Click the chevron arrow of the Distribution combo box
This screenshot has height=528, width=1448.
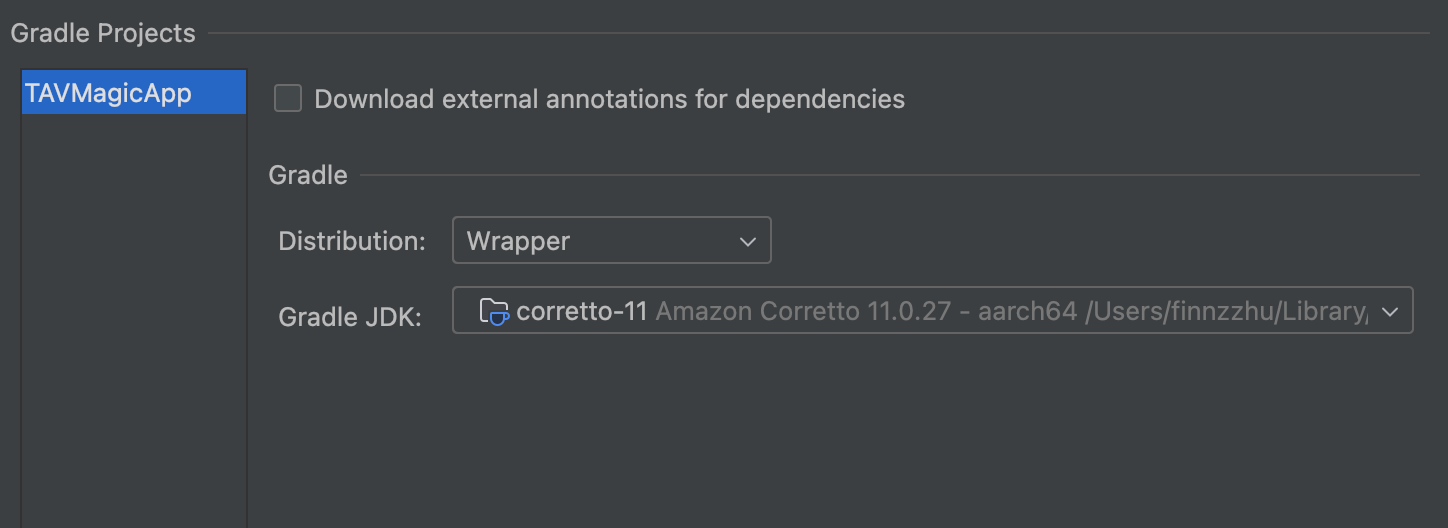click(x=747, y=241)
